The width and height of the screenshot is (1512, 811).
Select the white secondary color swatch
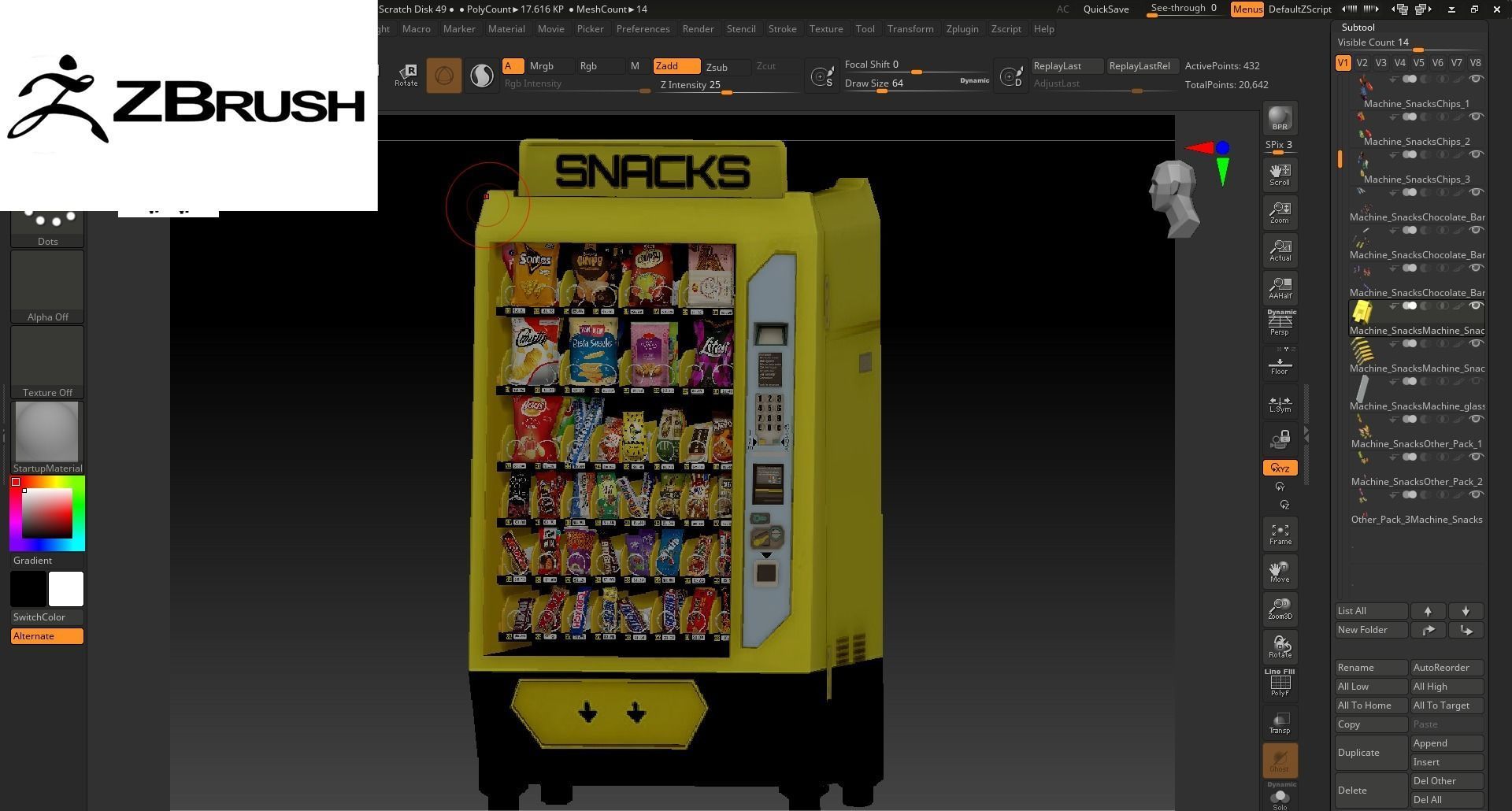66,589
